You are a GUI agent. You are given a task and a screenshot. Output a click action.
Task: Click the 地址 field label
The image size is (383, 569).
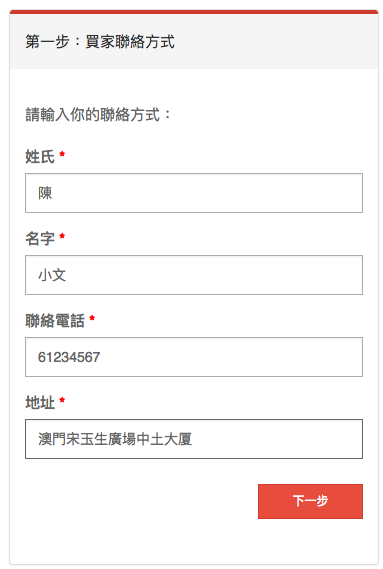click(40, 403)
